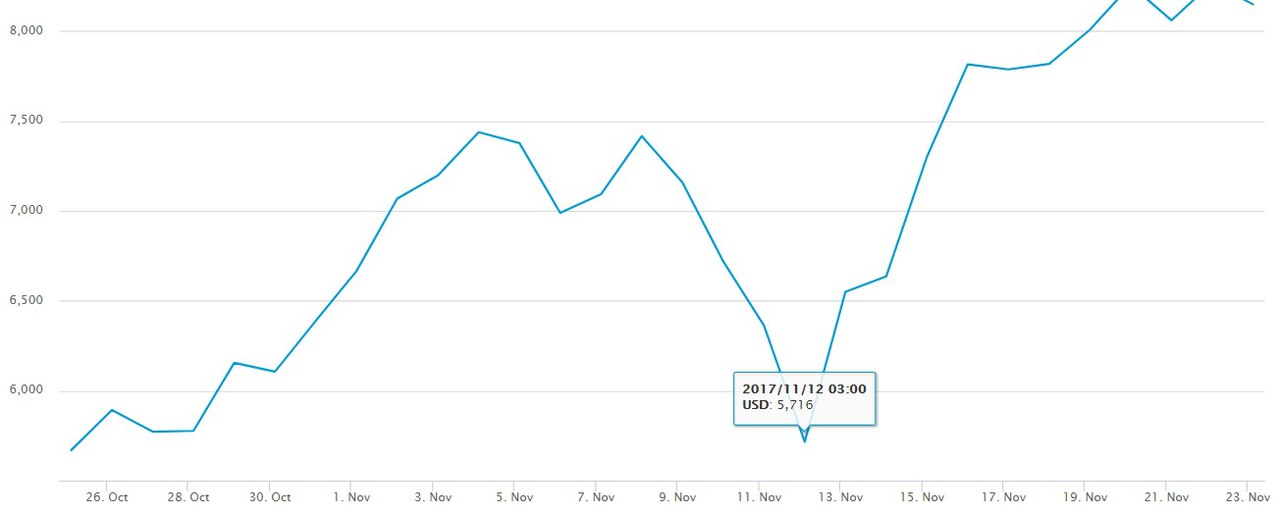The height and width of the screenshot is (514, 1280).
Task: Click the line's peak at 4 Nov
Action: point(479,132)
